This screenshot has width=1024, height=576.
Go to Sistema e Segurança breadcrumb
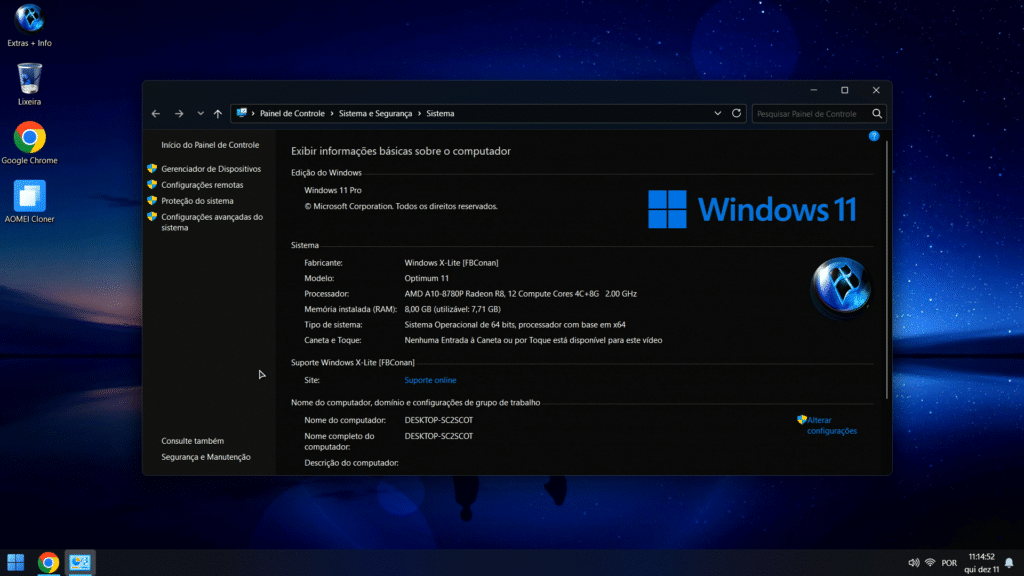click(x=375, y=114)
